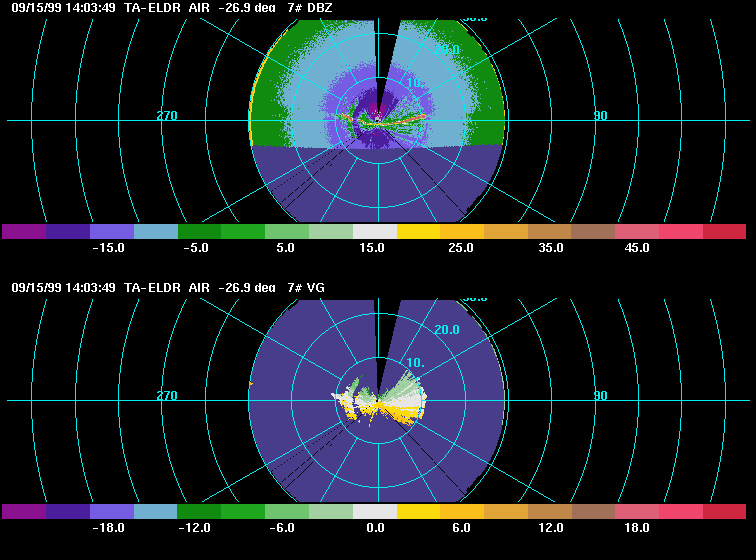Click the rose swatch above 18.0 in VG bar
This screenshot has width=756, height=560.
pyautogui.click(x=637, y=511)
